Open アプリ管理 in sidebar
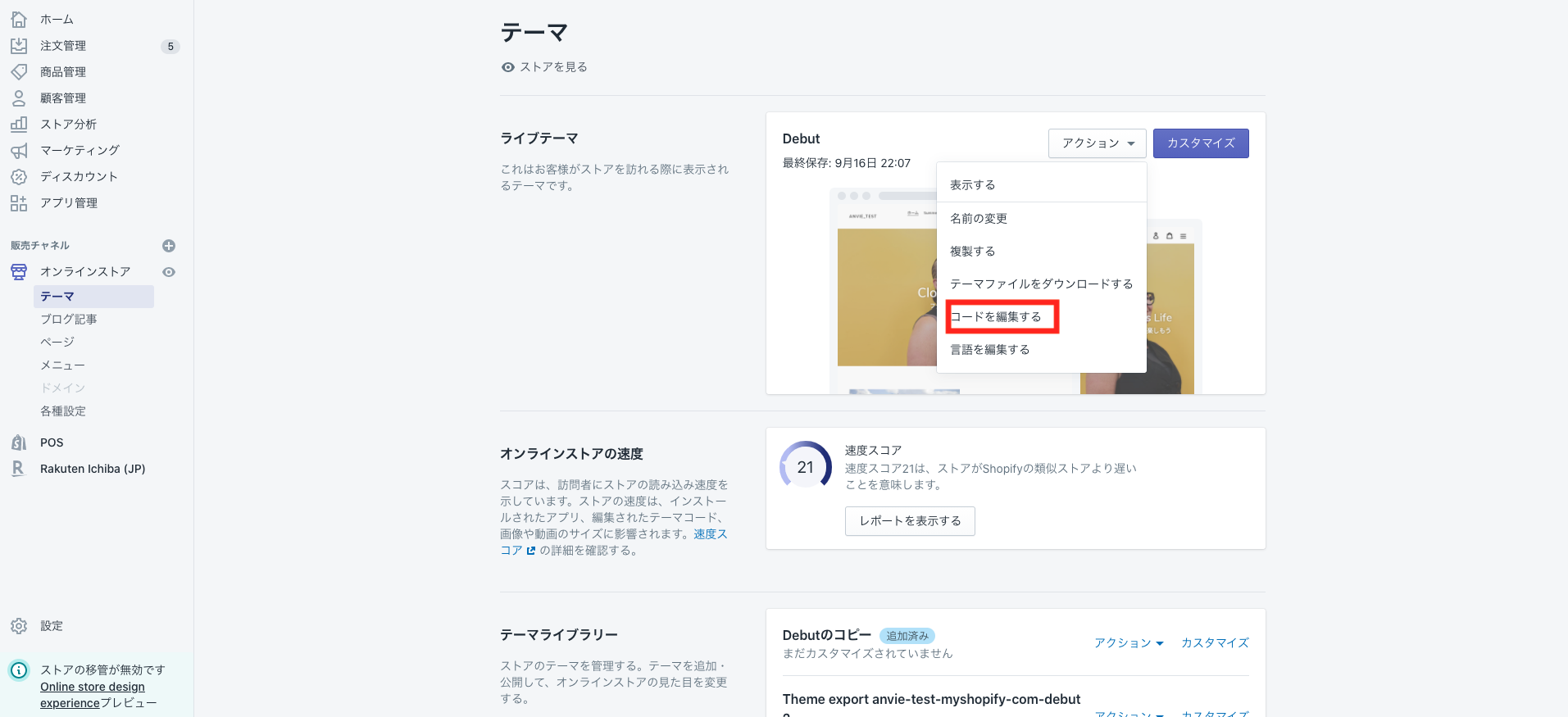 tap(69, 203)
